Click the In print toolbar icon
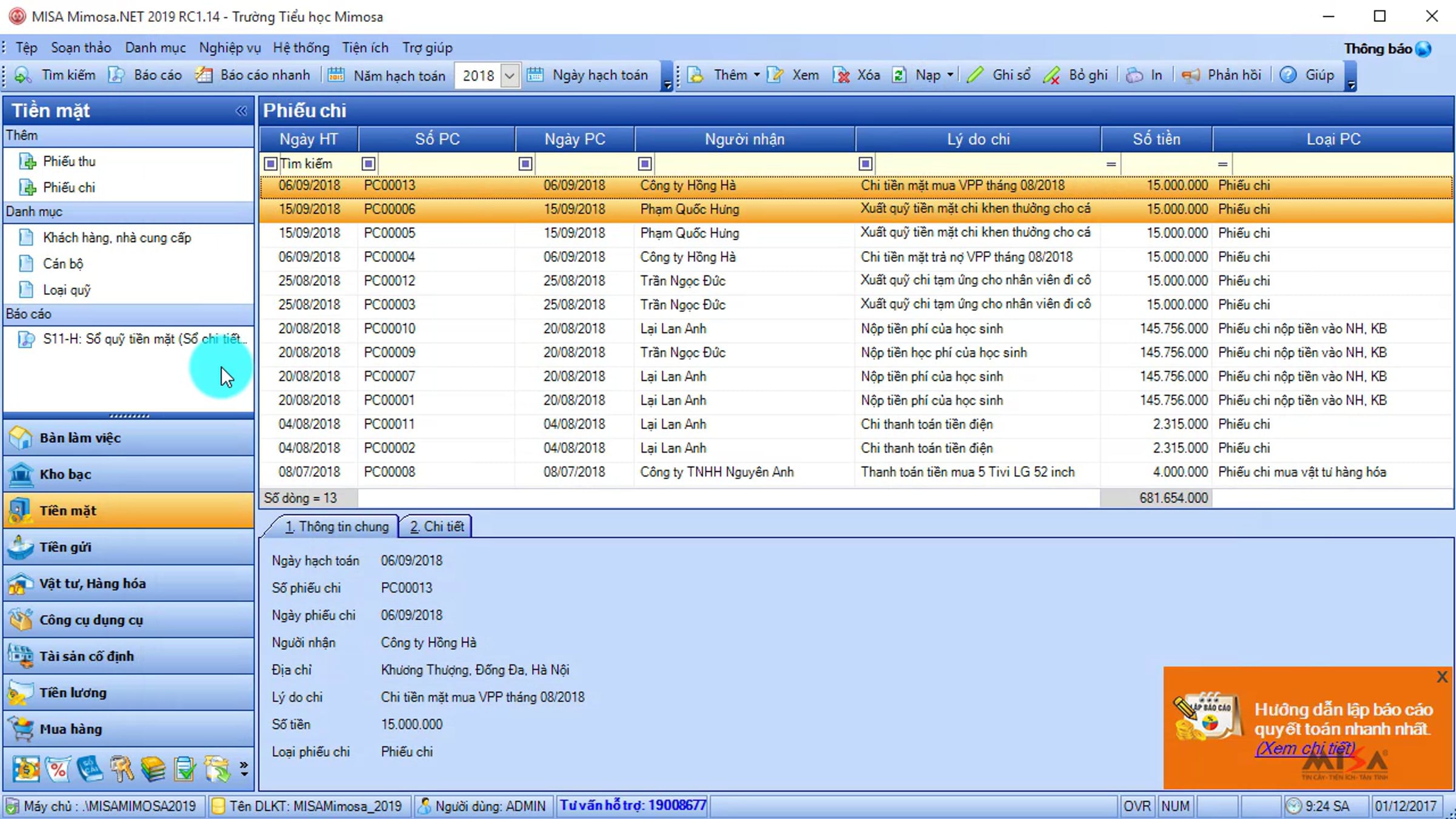The height and width of the screenshot is (819, 1456). click(1134, 75)
